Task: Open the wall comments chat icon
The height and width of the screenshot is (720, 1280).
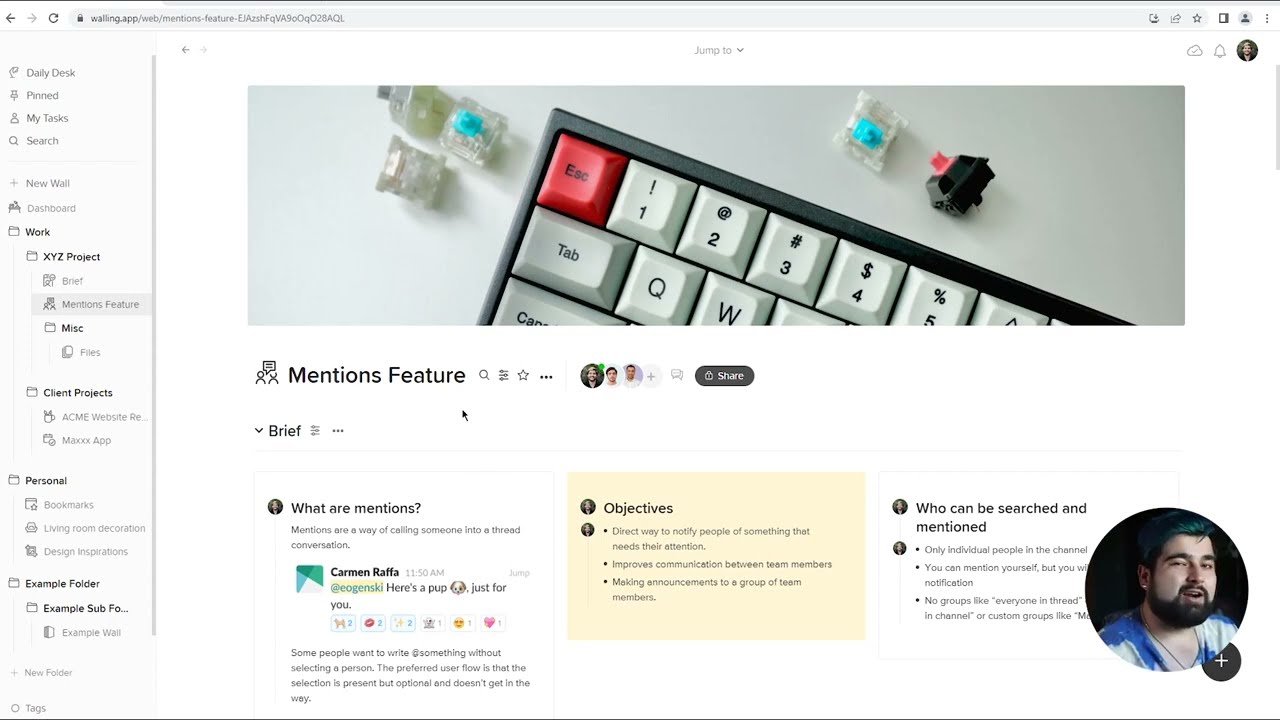Action: (x=677, y=375)
